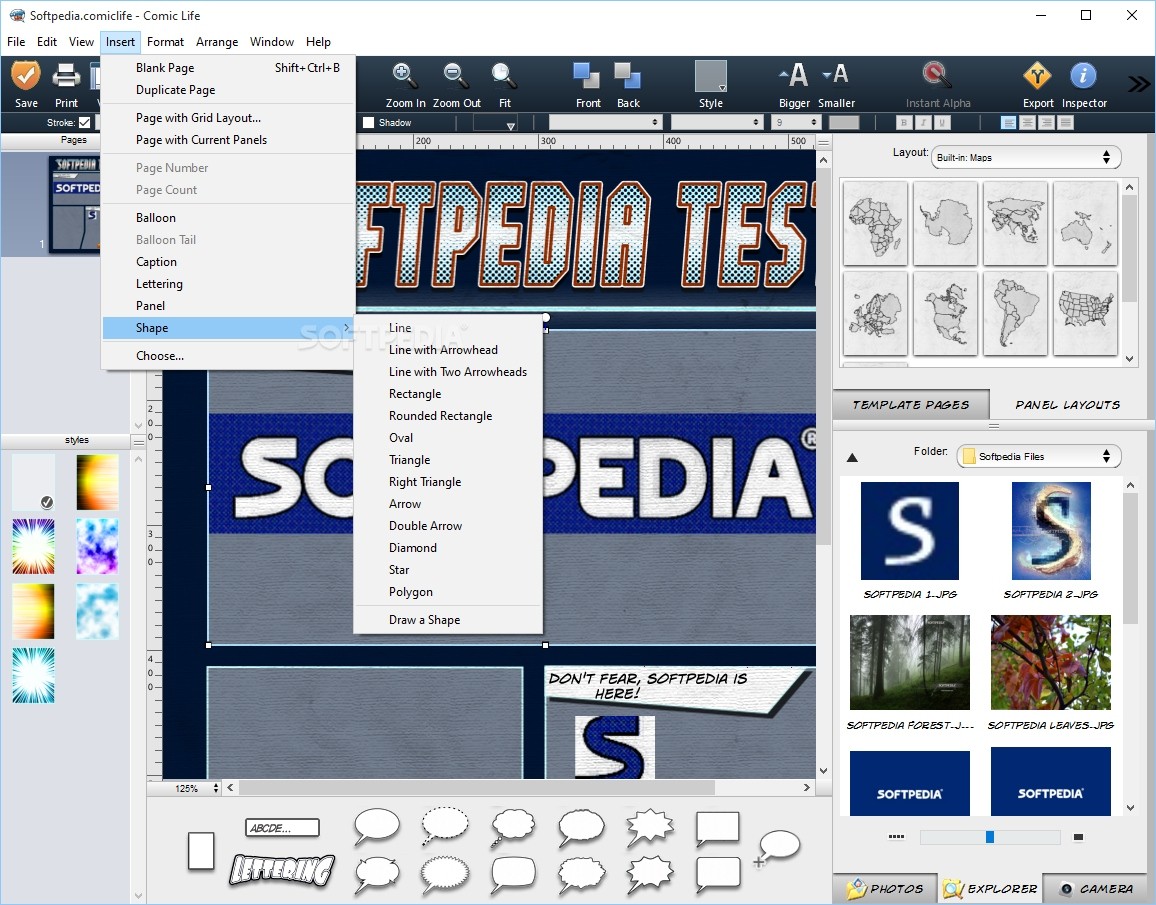Adjust the thumbnail size slider
This screenshot has height=905, width=1156.
tap(989, 837)
